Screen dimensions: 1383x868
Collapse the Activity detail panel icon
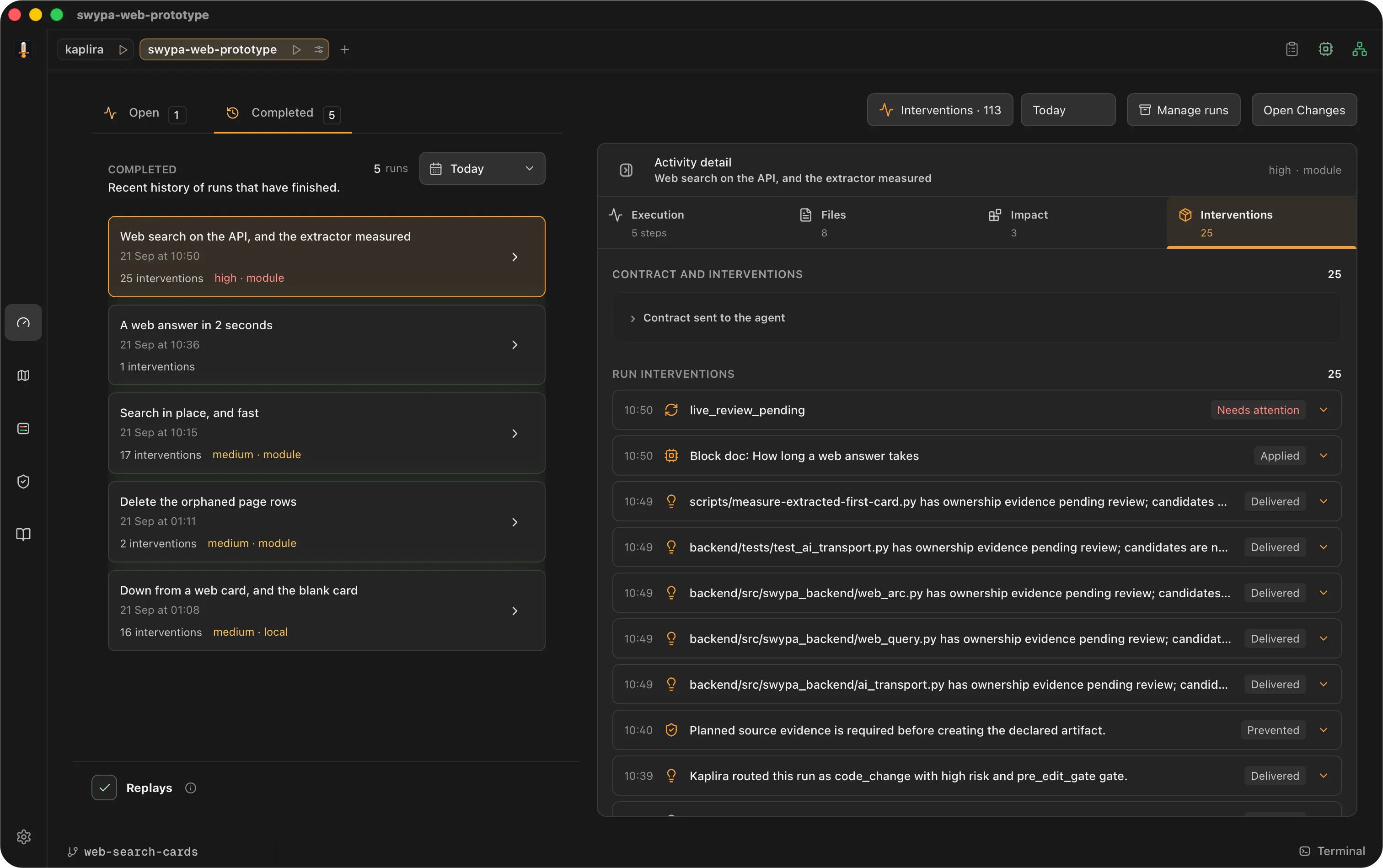pos(627,170)
